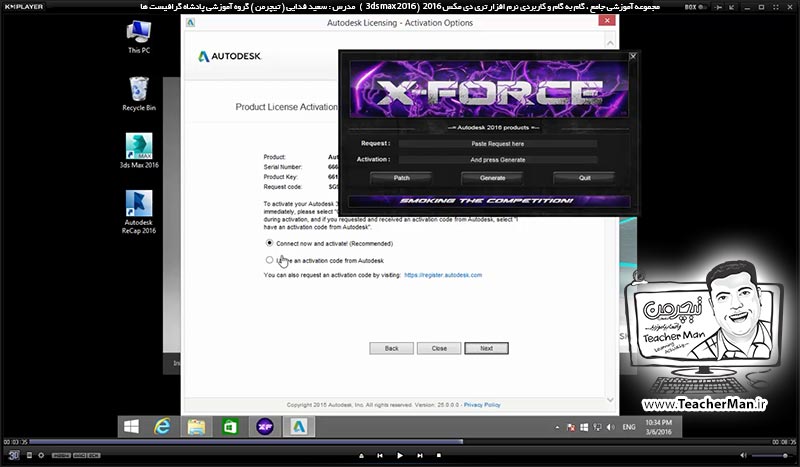Skip to previous track in KMPlayer
Viewport: 800px width, 467px height.
click(x=380, y=455)
